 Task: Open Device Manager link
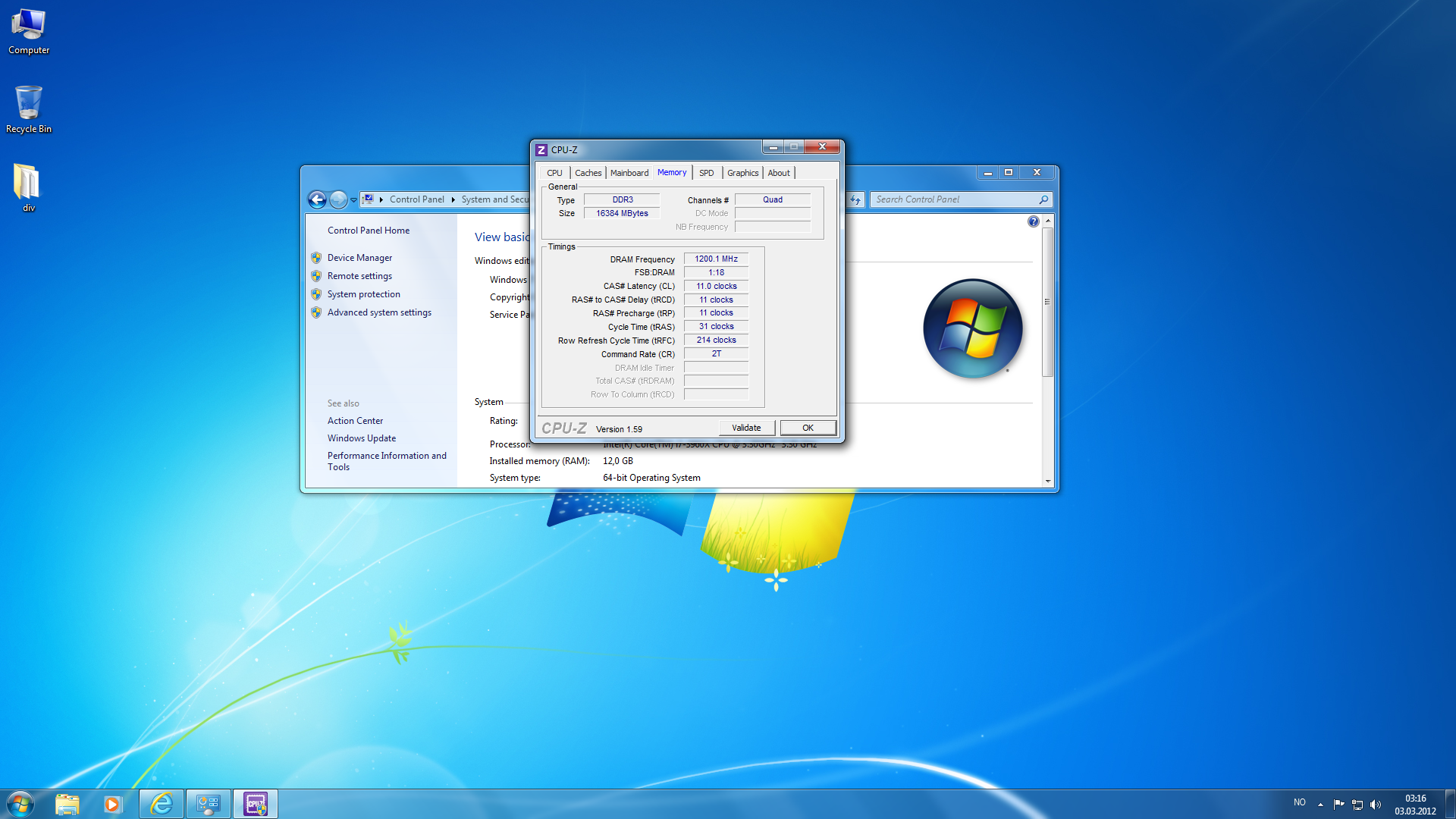pos(359,258)
